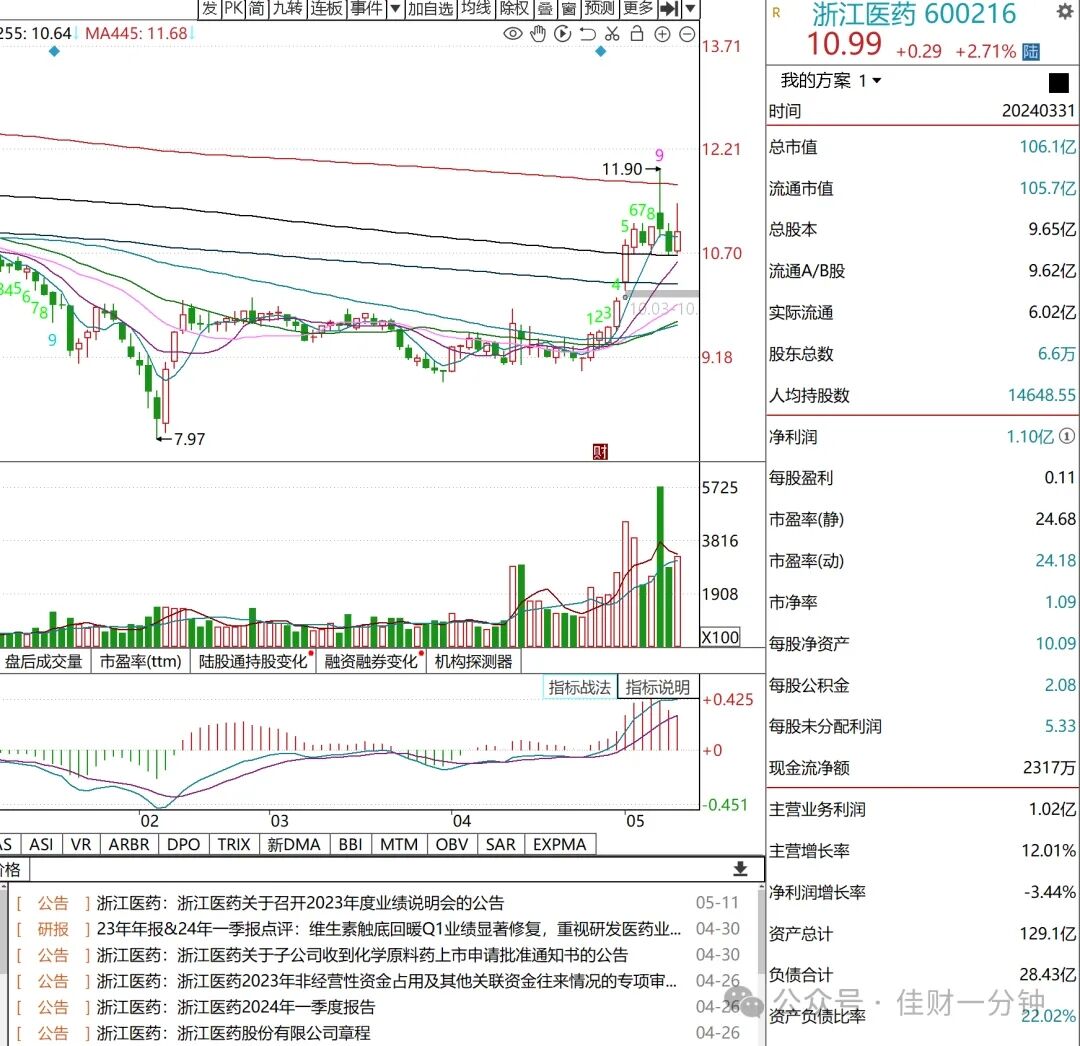Click the black square color swatch
This screenshot has height=1046, width=1080.
pos(1059,83)
